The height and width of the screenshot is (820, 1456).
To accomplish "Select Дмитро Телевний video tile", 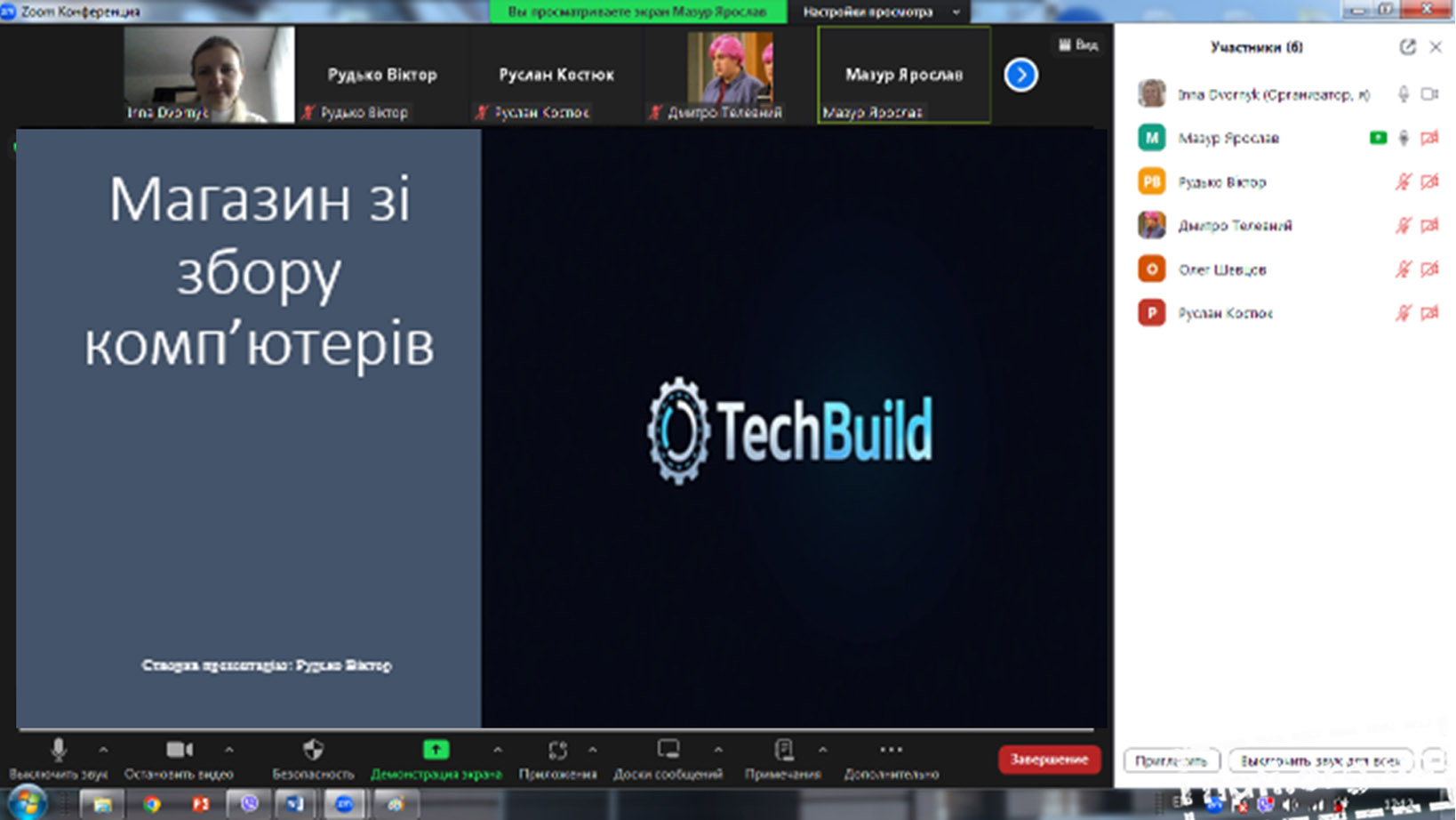I will [x=730, y=74].
